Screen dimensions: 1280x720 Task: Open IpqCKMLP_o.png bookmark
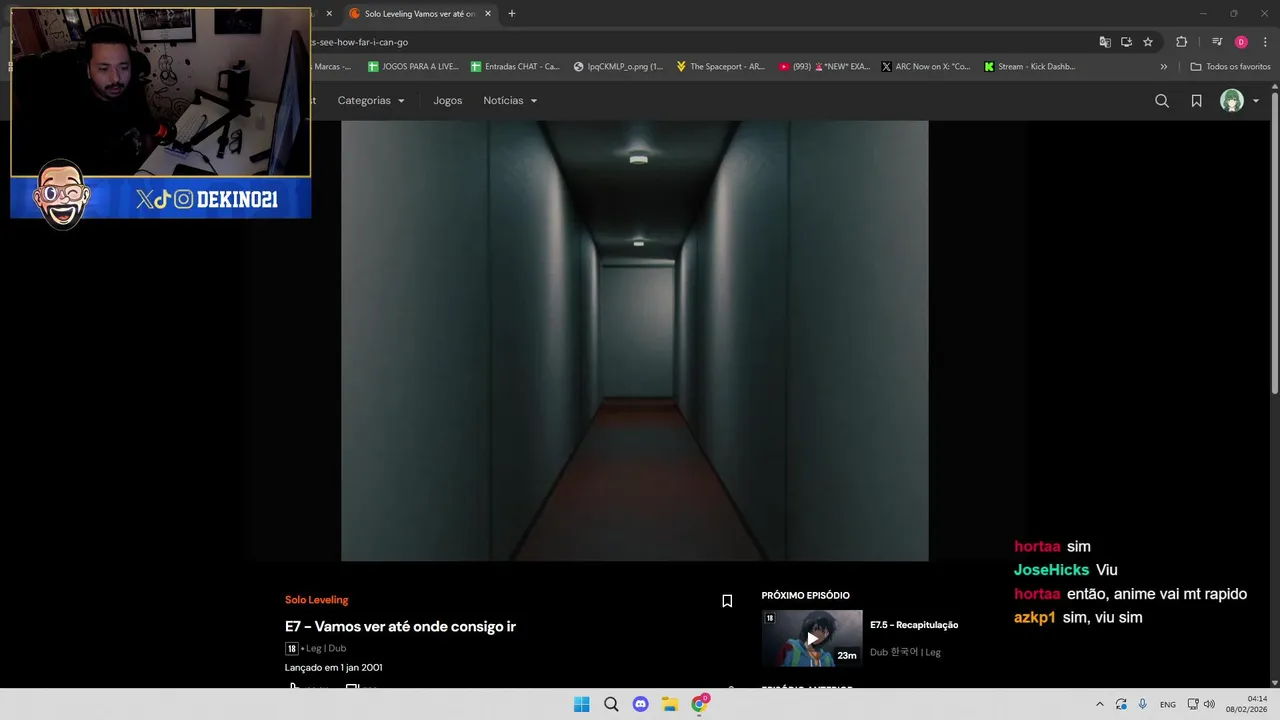coord(618,67)
